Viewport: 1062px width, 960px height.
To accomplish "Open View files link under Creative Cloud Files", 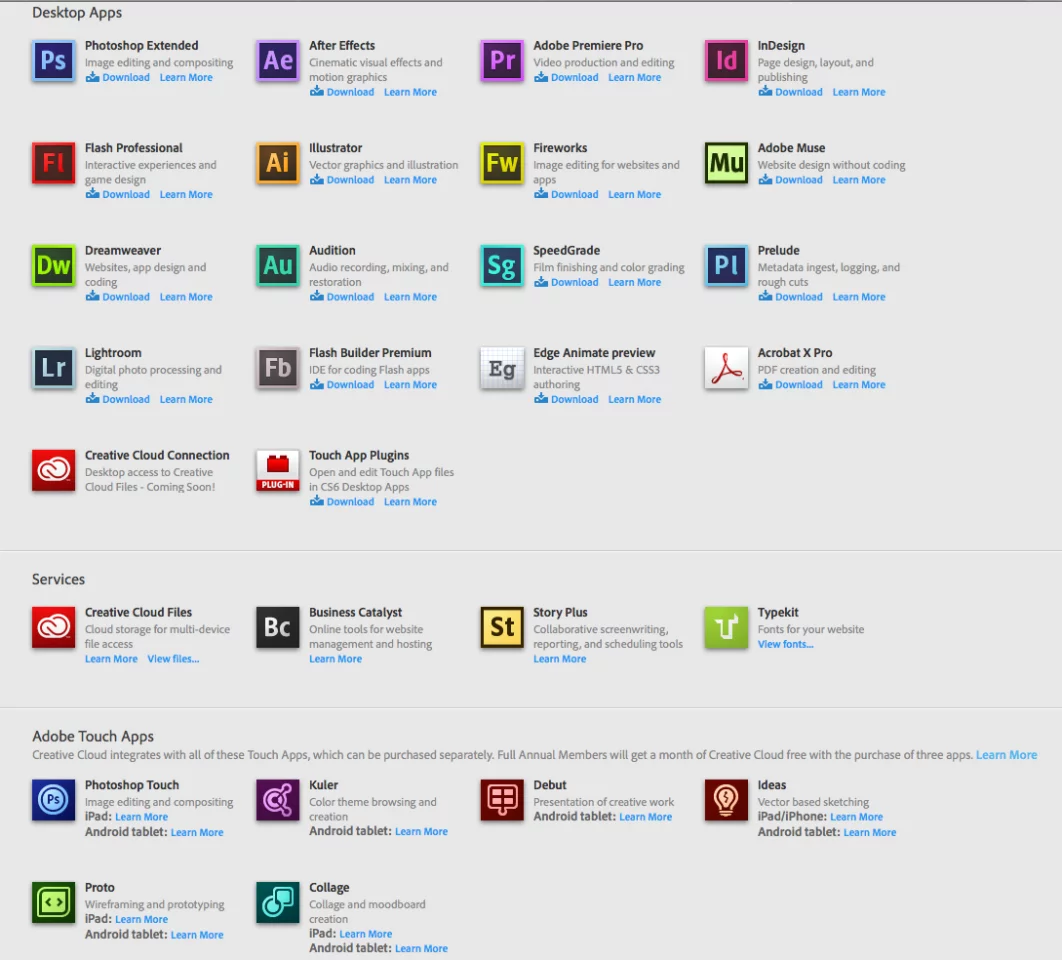I will [173, 658].
